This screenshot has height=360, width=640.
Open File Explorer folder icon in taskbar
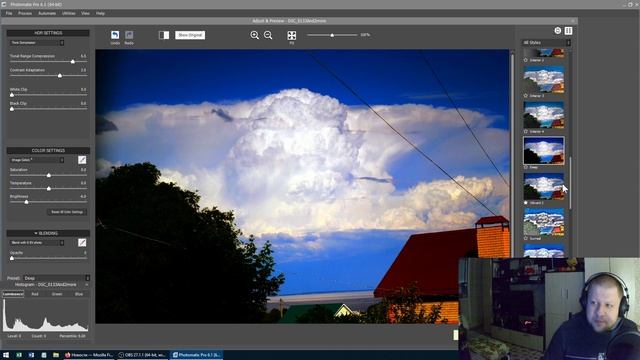pyautogui.click(x=56, y=355)
